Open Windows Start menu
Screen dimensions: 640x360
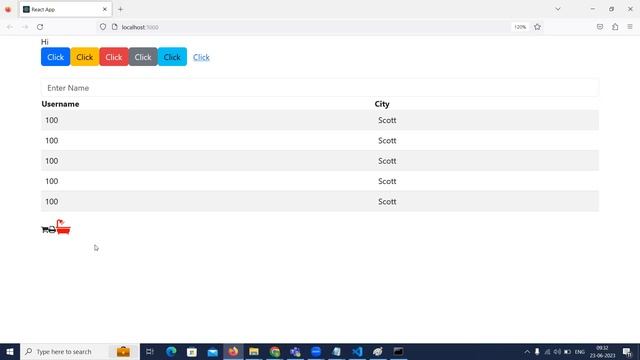tap(10, 351)
